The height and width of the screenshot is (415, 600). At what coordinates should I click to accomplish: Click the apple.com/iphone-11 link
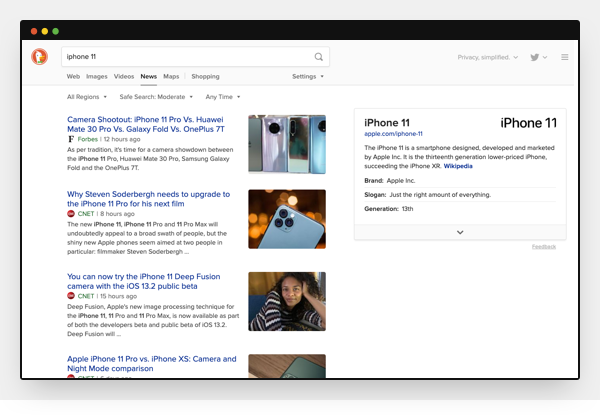[x=393, y=134]
